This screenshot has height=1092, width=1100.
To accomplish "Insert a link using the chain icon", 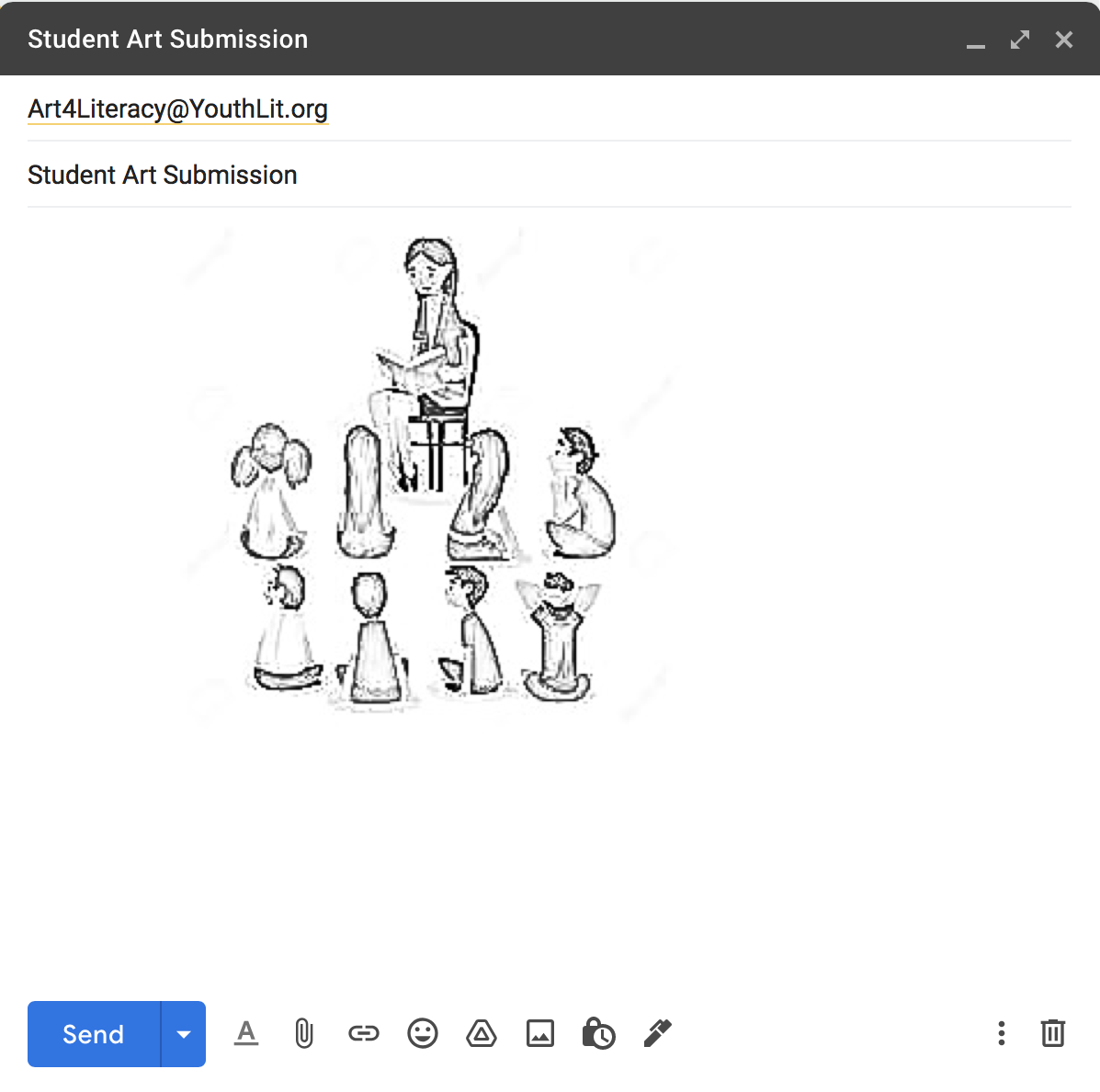I will point(363,1033).
